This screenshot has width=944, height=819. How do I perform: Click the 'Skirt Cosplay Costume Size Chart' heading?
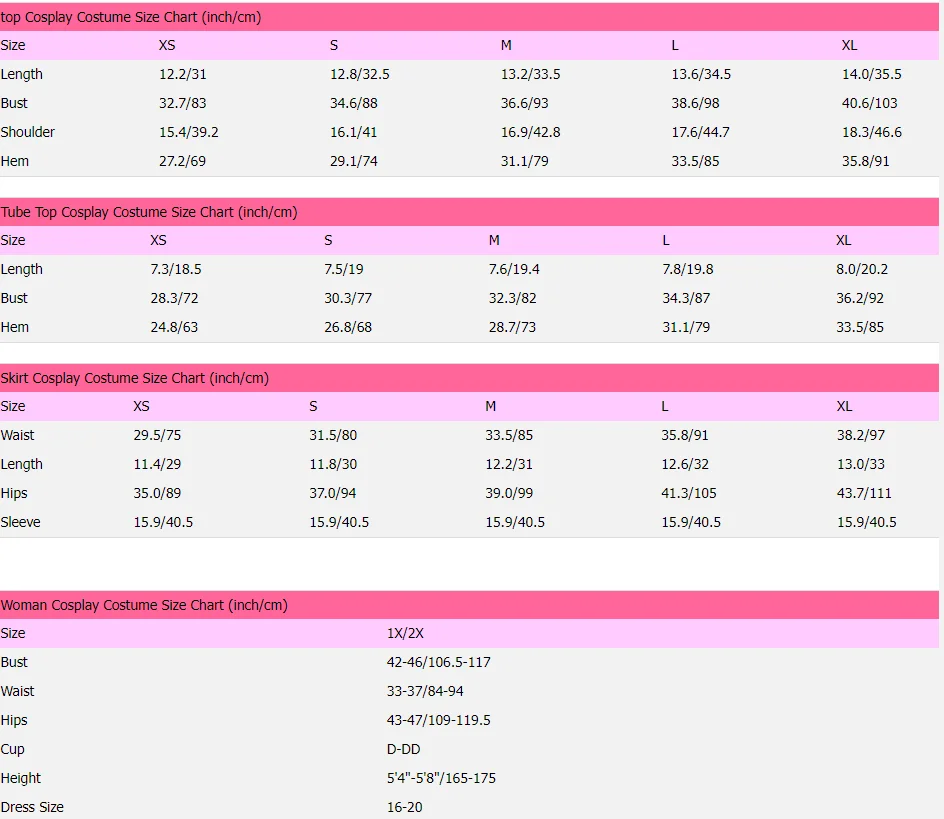[x=134, y=378]
